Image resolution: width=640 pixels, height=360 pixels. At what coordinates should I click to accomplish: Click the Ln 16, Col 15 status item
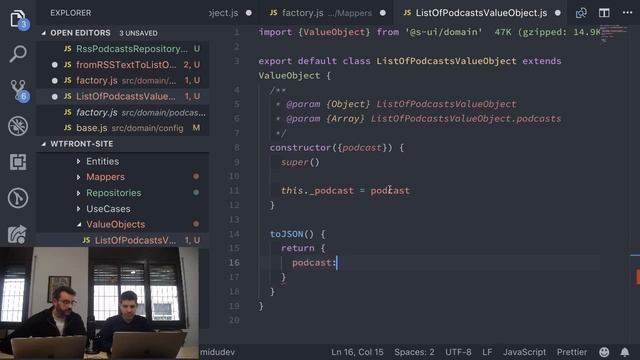pyautogui.click(x=357, y=352)
